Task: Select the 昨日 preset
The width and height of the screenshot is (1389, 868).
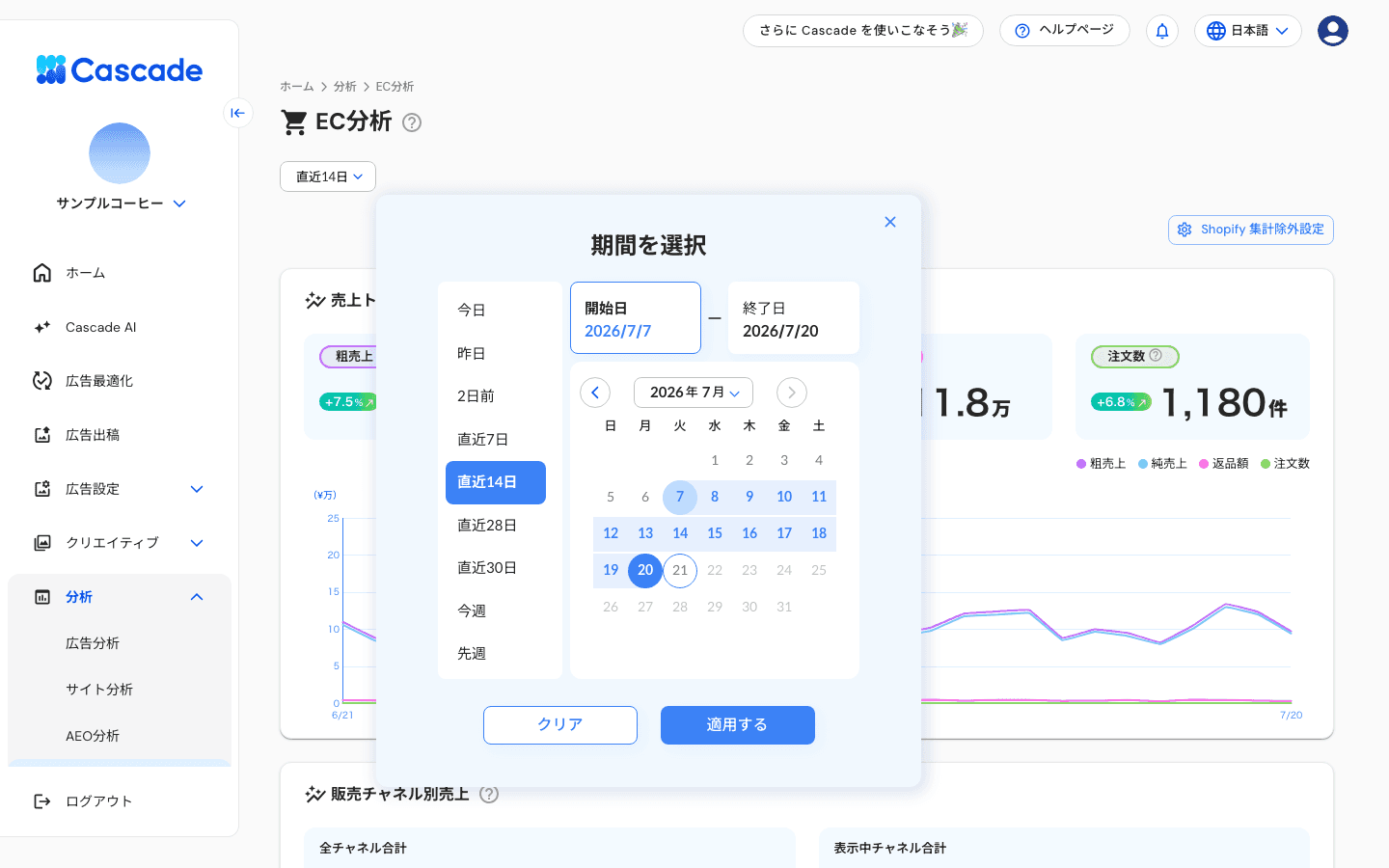Action: click(x=496, y=354)
